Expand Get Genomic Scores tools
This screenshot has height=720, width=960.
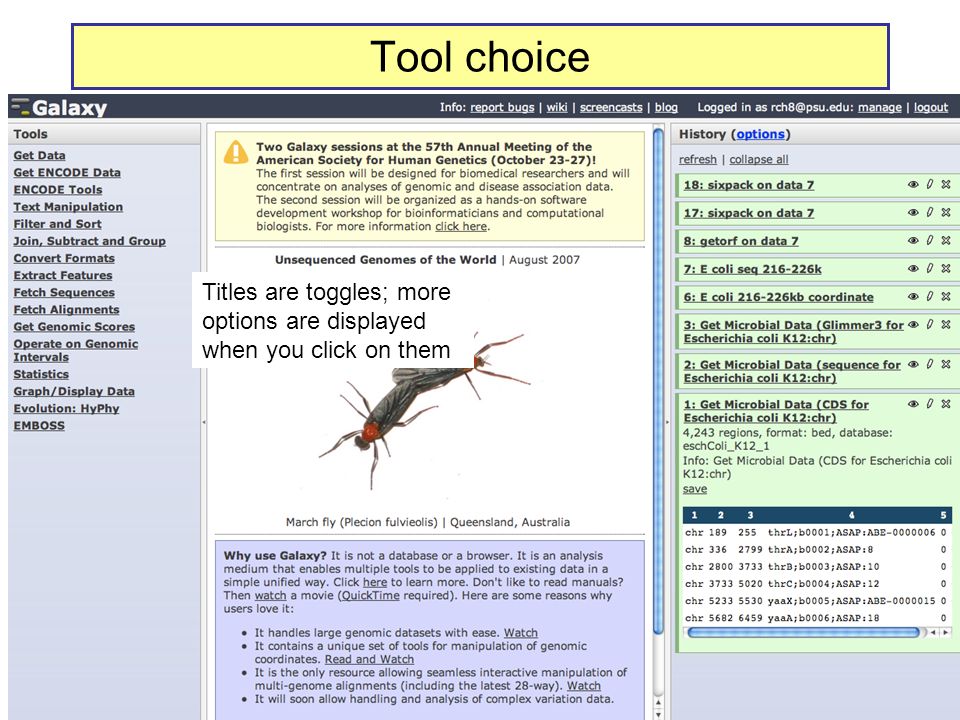[74, 327]
